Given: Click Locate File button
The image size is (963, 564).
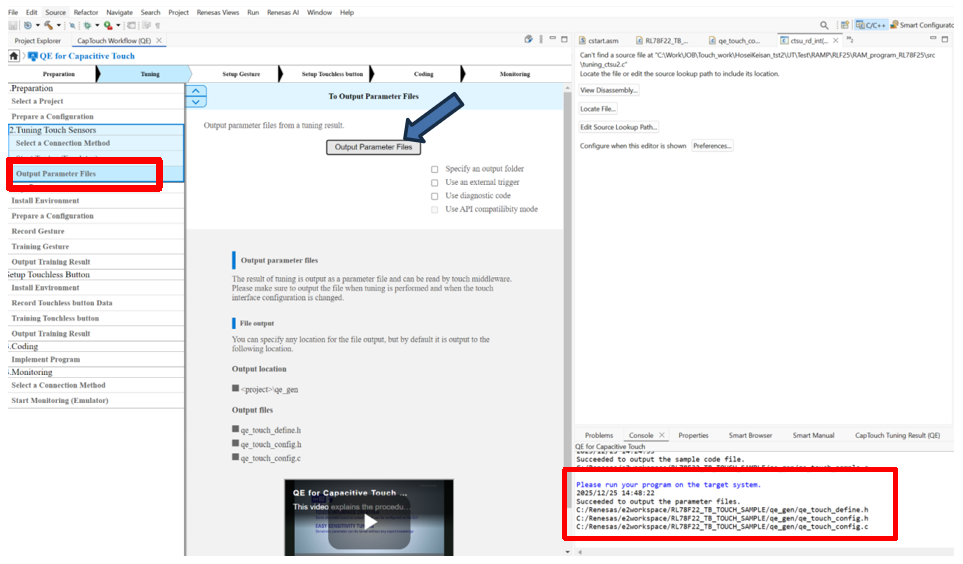Looking at the screenshot, I should pos(598,109).
